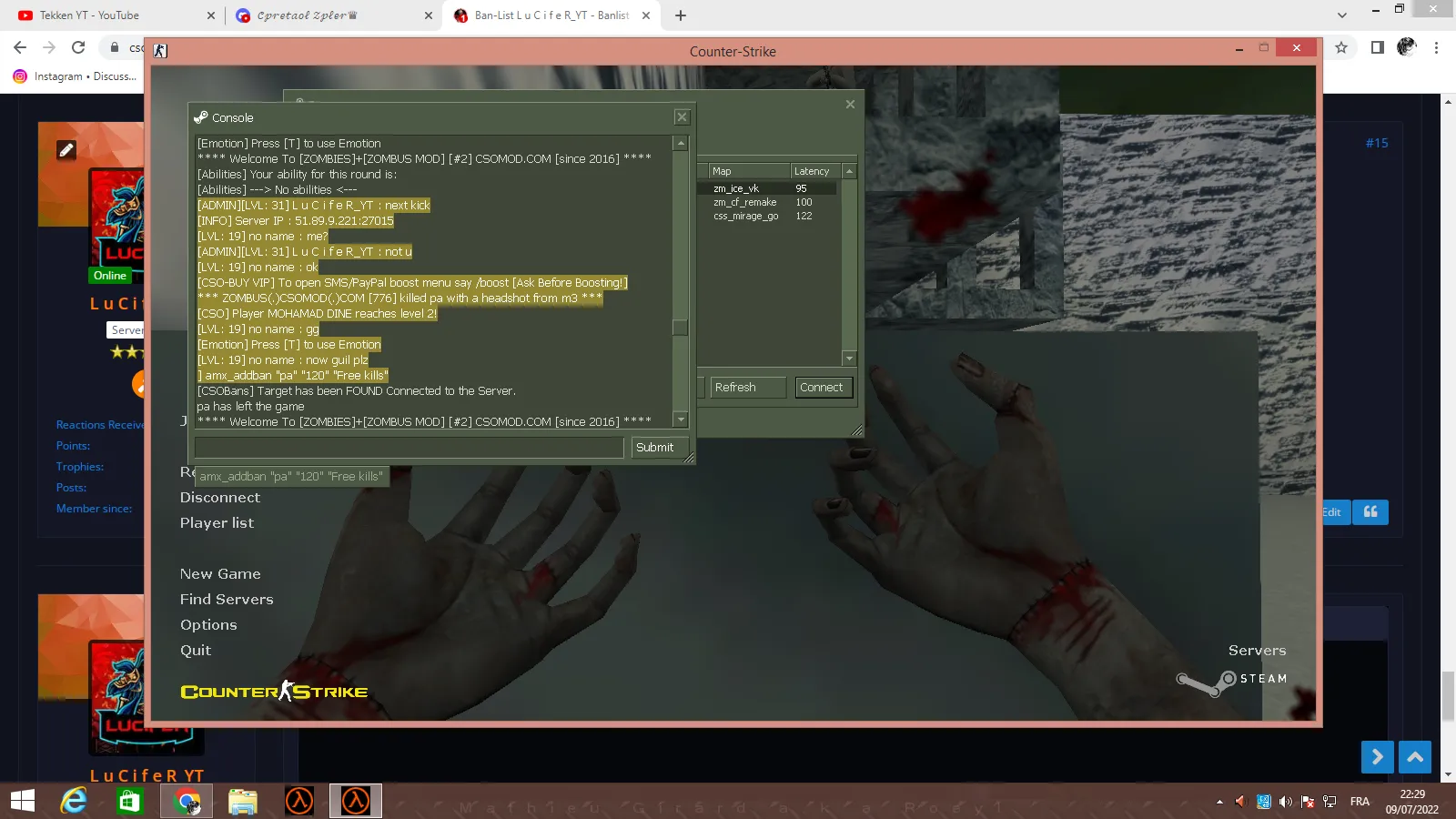Click the Connect button in server browser
This screenshot has width=1456, height=819.
(822, 388)
